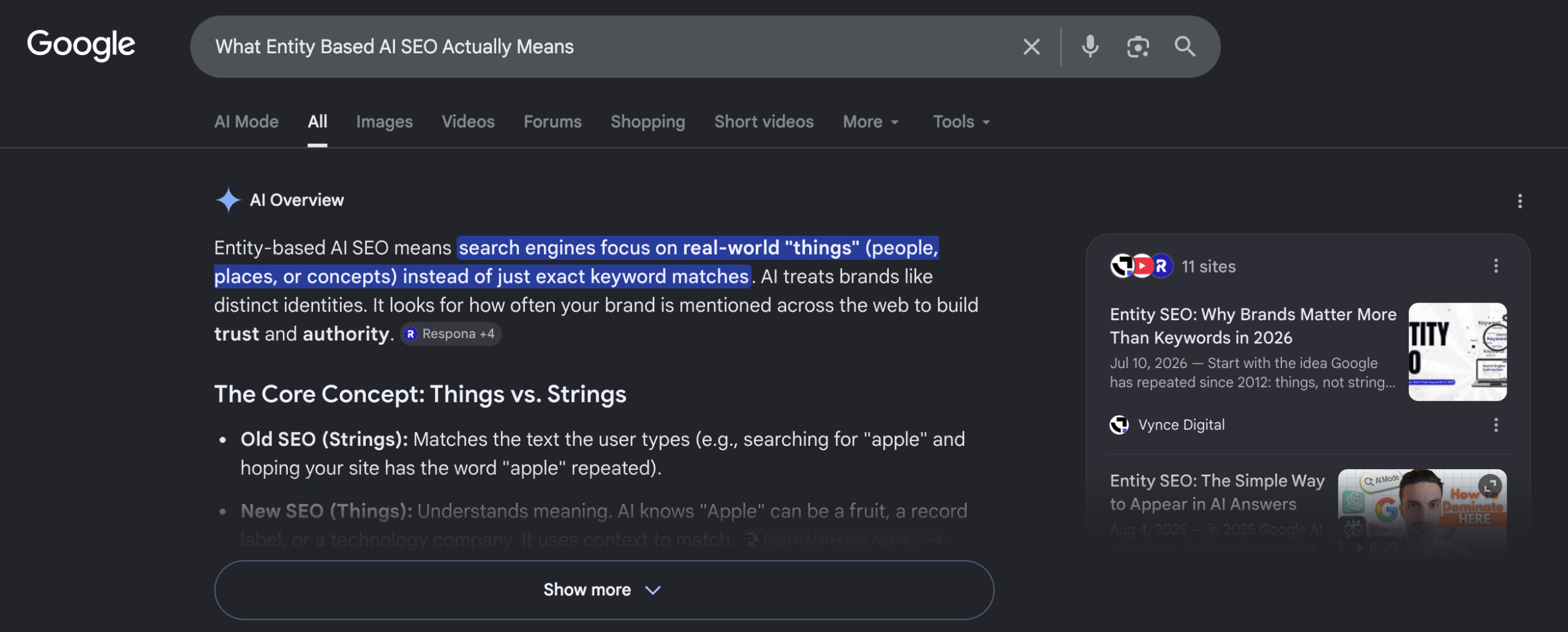Select the All results tab
The height and width of the screenshot is (632, 1568).
click(x=317, y=121)
